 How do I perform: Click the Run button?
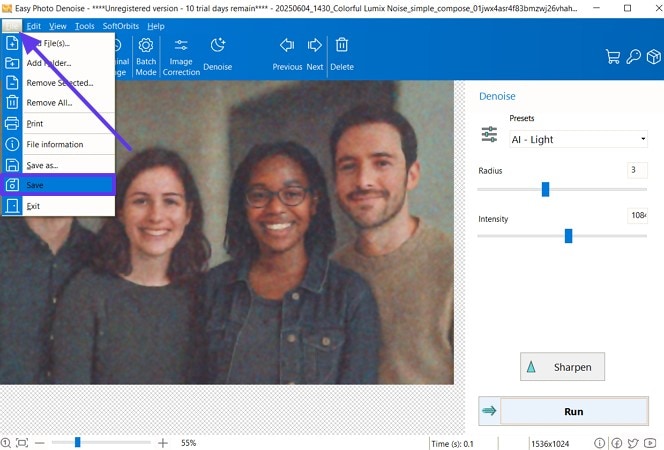coord(563,411)
